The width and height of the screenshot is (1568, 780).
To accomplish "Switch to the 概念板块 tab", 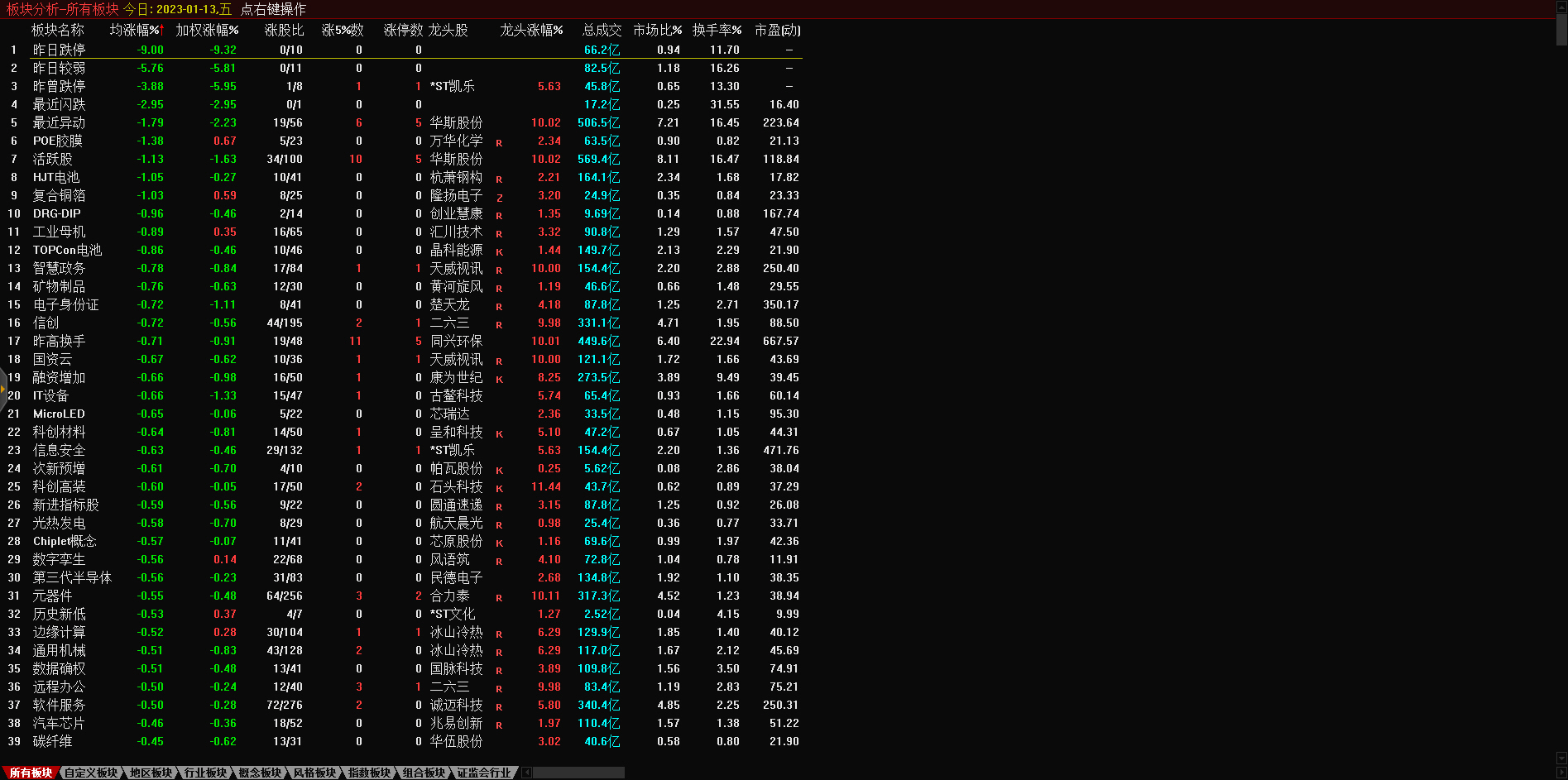I will point(260,773).
